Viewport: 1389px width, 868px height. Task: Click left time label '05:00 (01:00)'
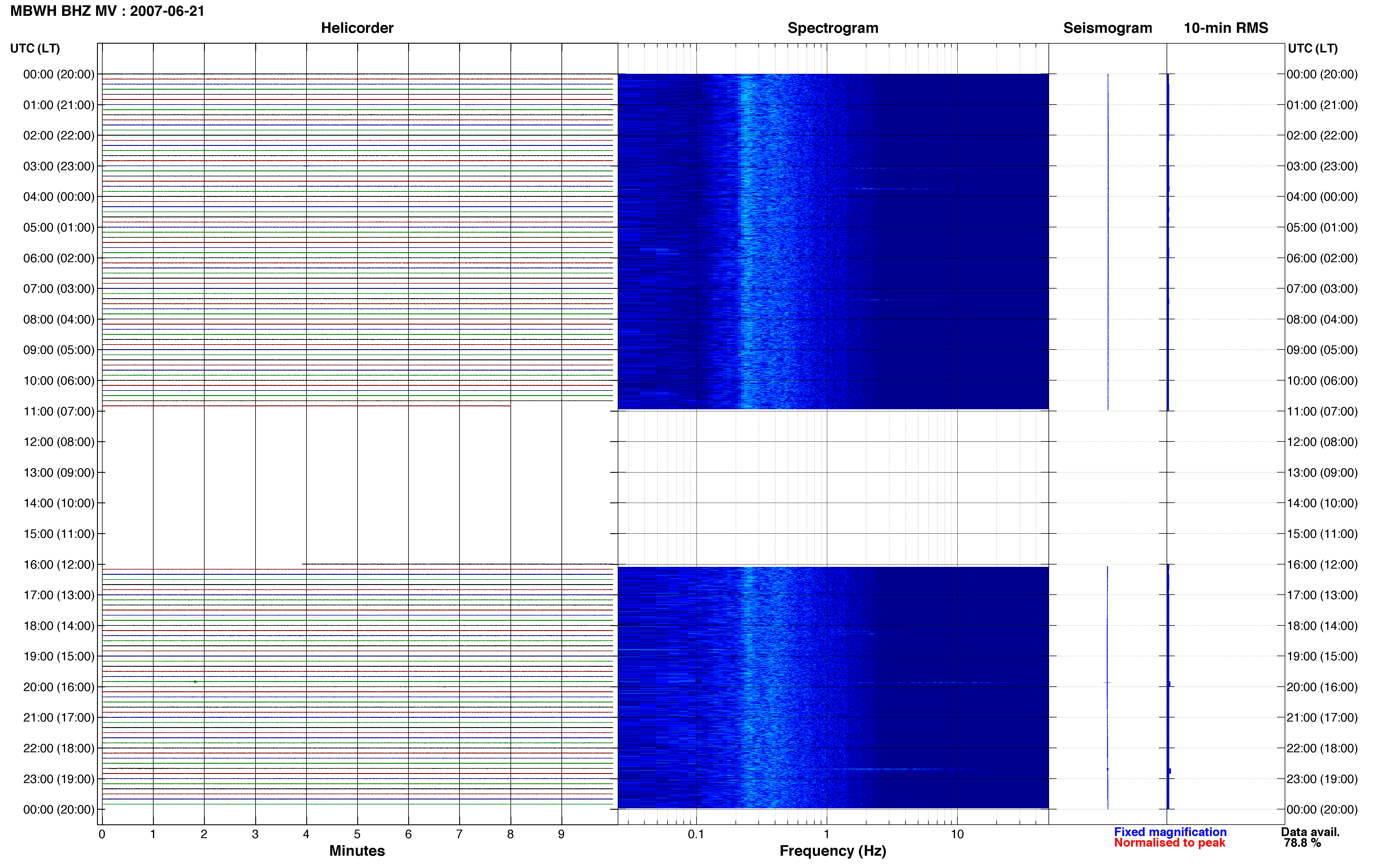click(x=59, y=227)
